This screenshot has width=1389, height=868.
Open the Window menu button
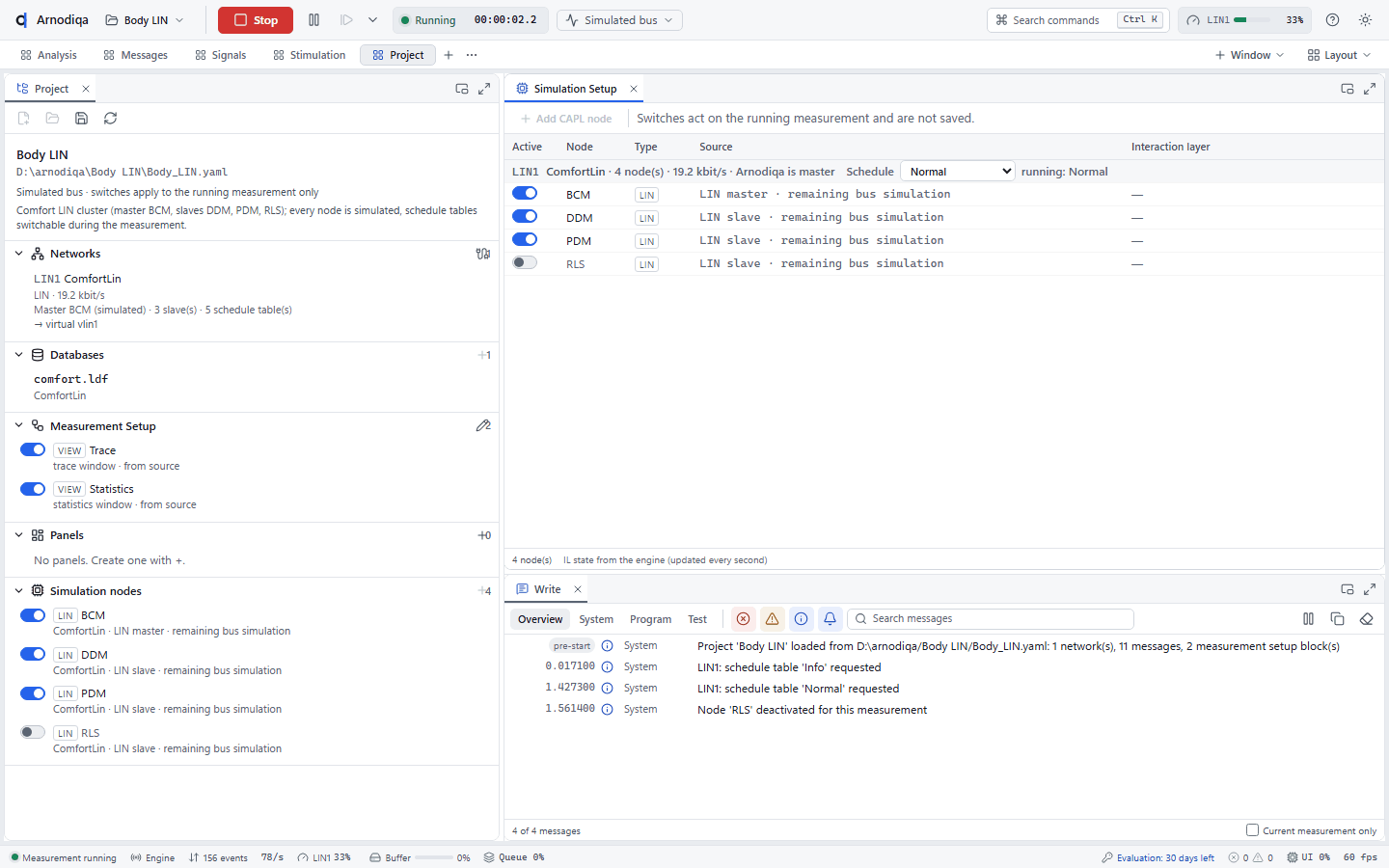click(x=1249, y=55)
